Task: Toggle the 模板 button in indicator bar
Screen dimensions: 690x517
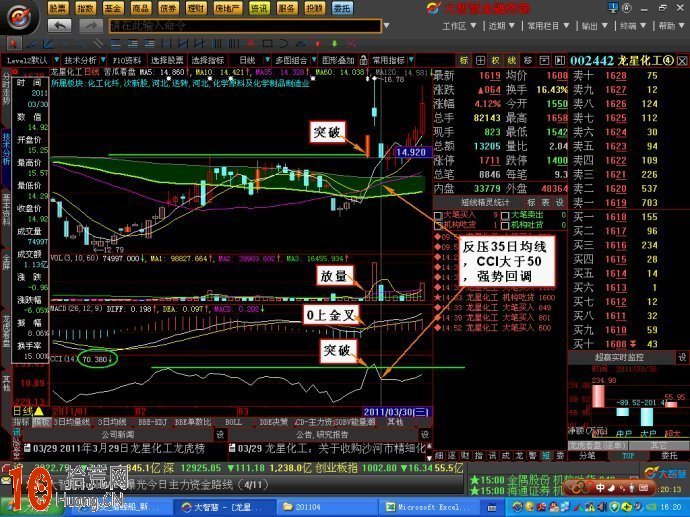Action: pos(41,422)
